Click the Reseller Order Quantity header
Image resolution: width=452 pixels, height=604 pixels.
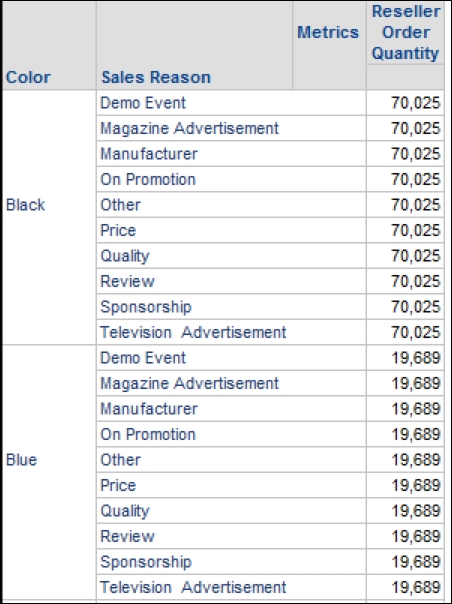405,33
